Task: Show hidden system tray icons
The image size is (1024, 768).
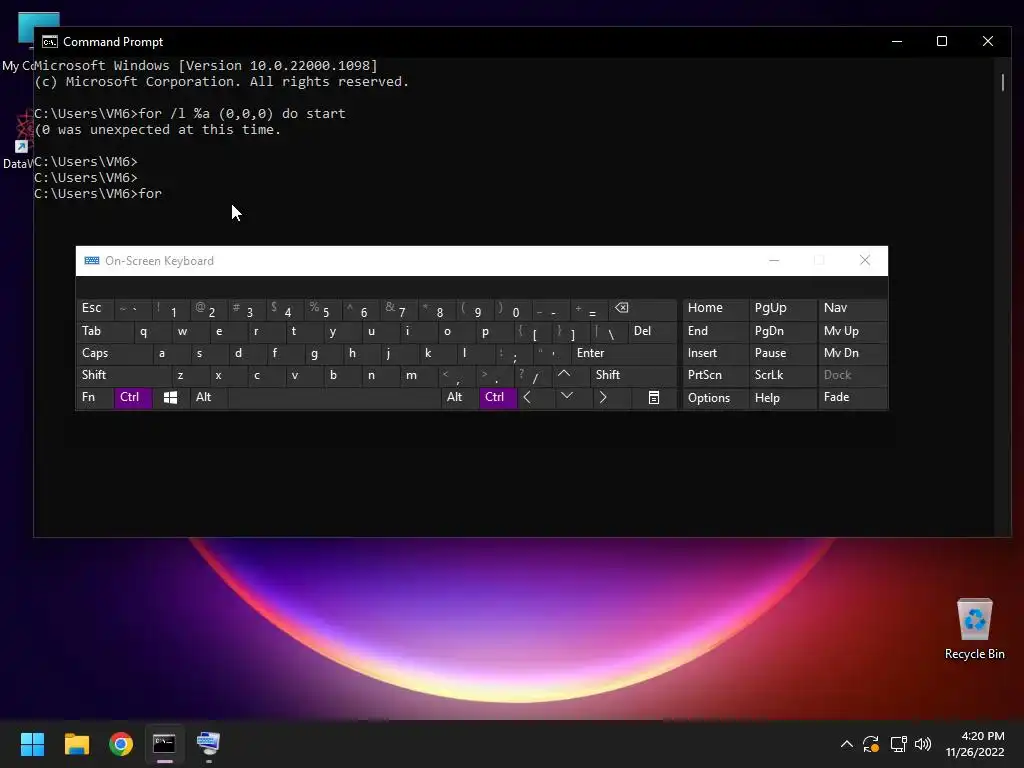Action: [846, 744]
